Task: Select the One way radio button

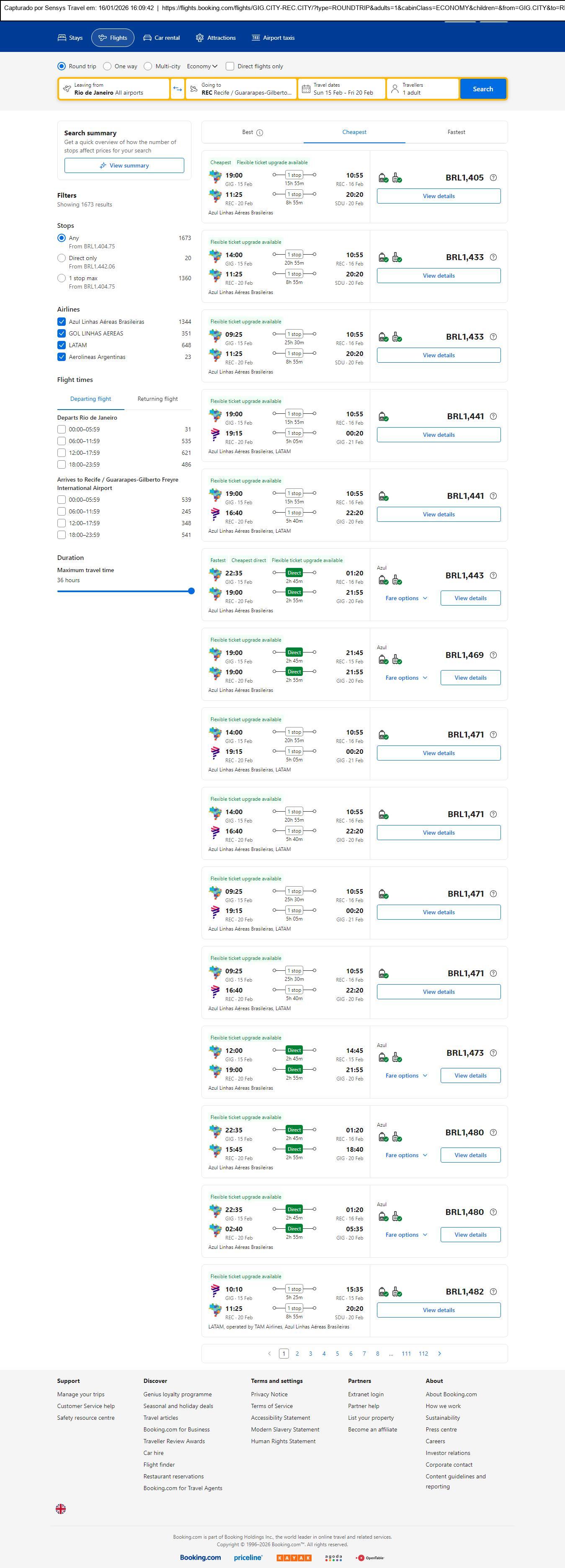Action: point(107,66)
